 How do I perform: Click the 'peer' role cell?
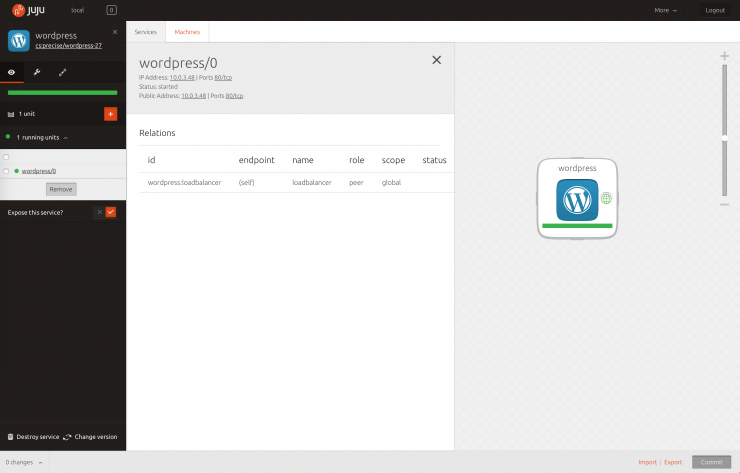coord(356,183)
